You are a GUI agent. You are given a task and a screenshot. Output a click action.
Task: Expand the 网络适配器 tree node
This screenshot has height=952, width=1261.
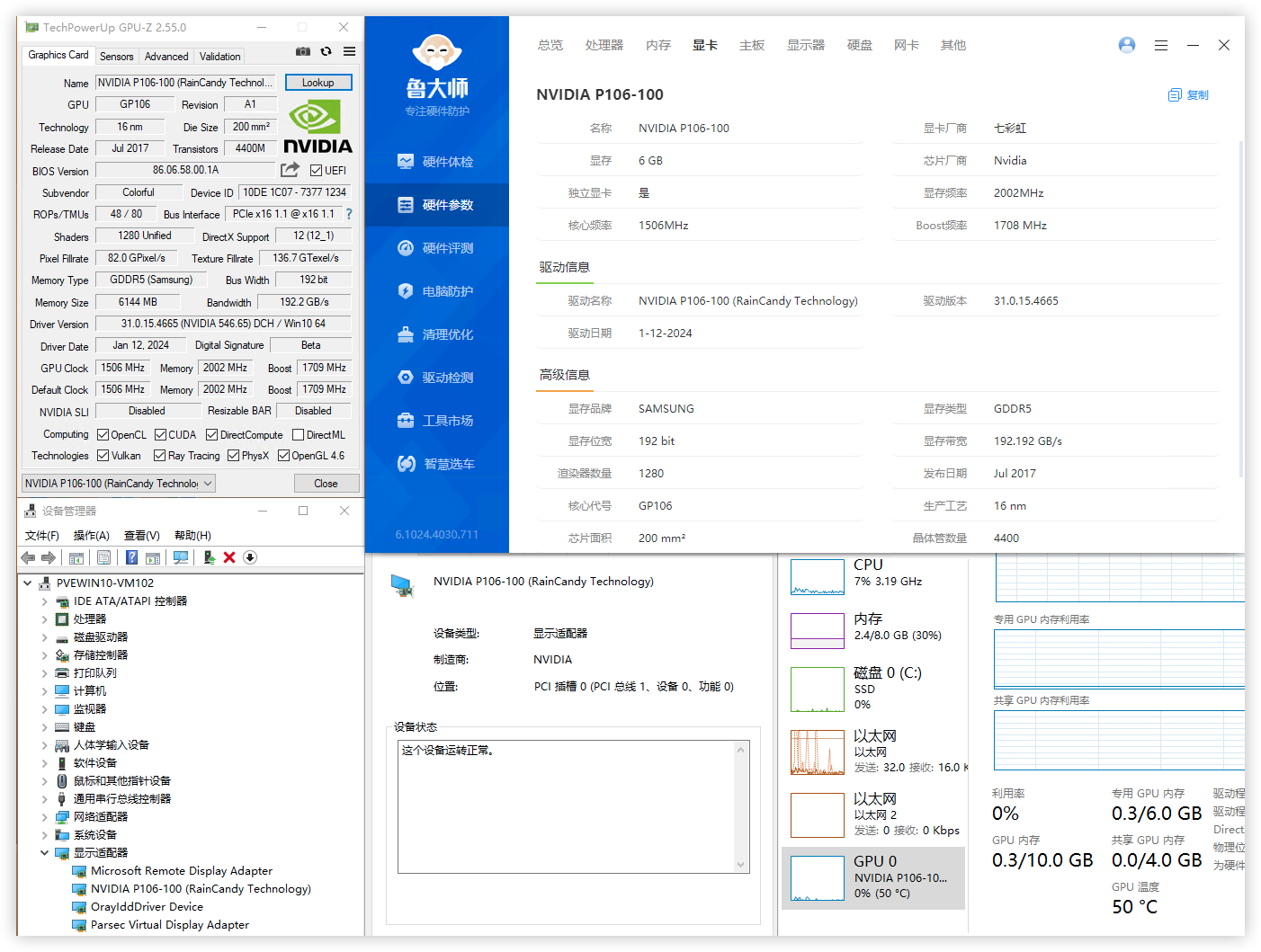point(44,816)
